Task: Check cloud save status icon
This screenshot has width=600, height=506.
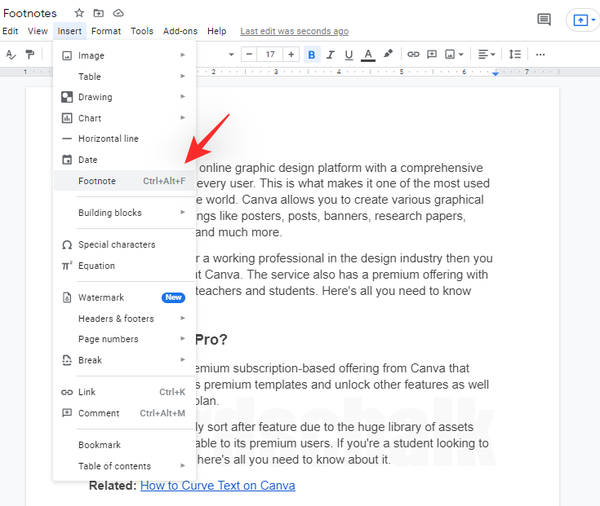Action: pyautogui.click(x=118, y=13)
